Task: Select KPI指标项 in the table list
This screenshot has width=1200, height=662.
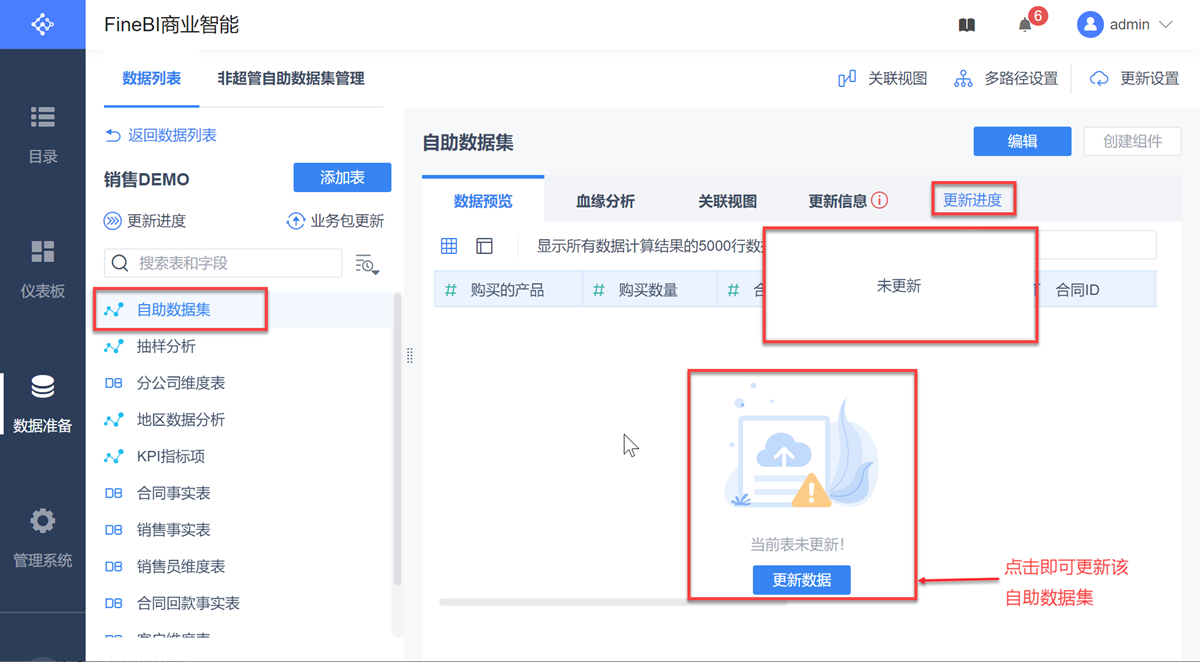Action: tap(171, 457)
